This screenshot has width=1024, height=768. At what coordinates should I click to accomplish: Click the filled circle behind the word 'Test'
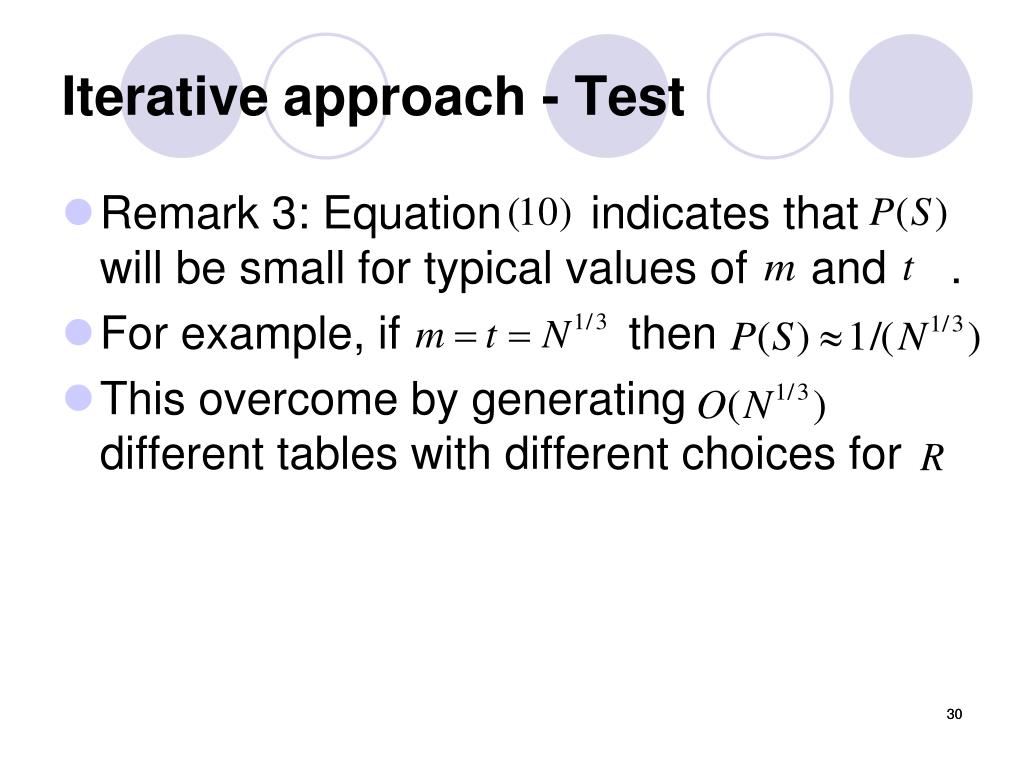click(607, 96)
